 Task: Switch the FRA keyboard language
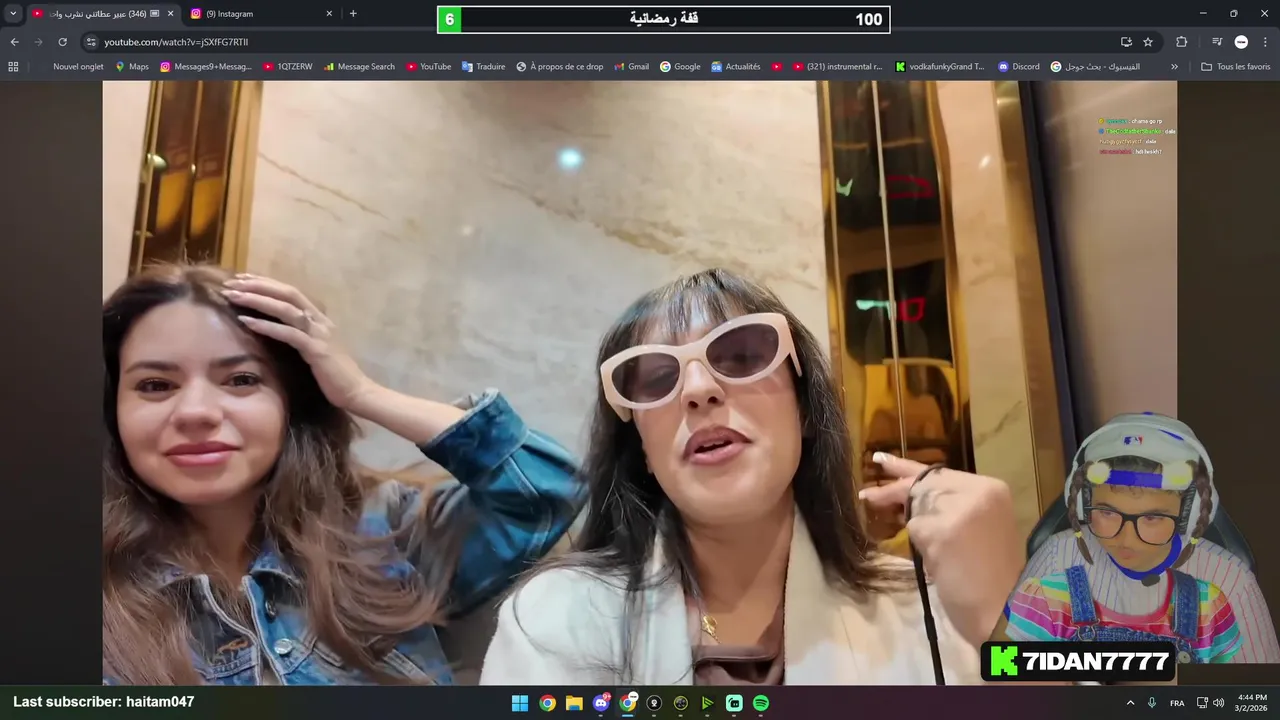1177,703
